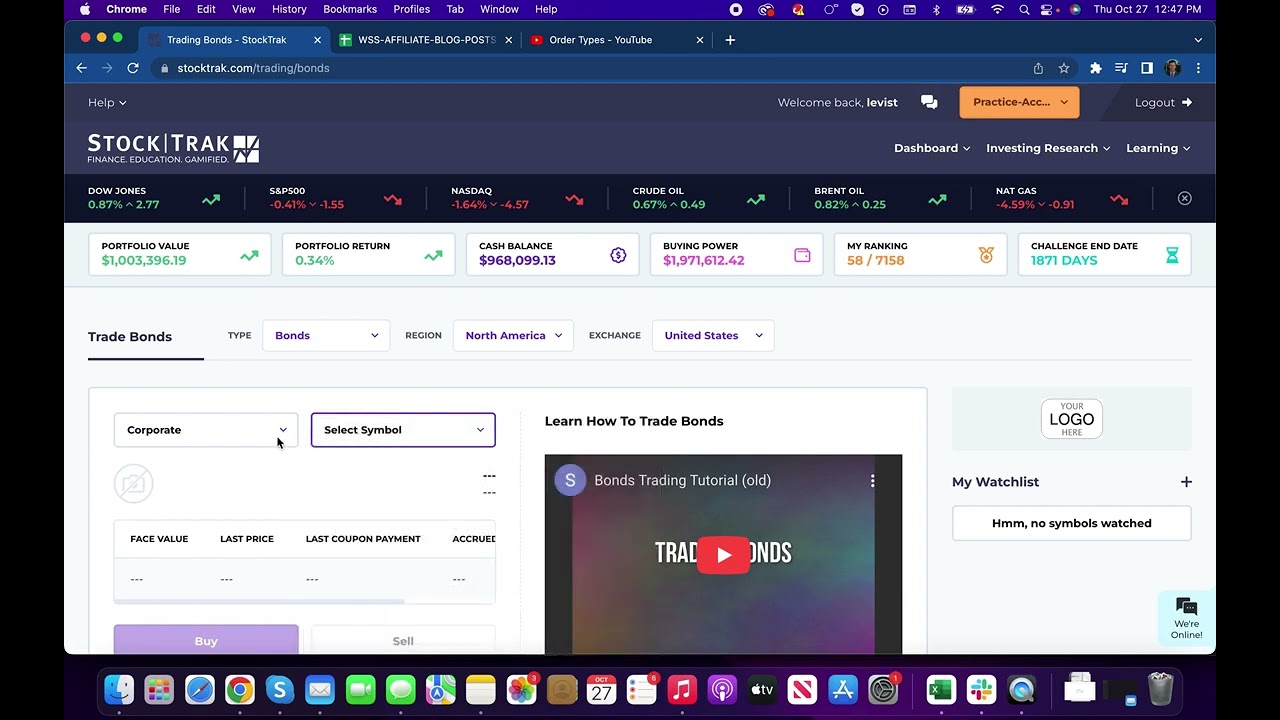Select the Trade Bonds tab
The image size is (1280, 720).
coord(130,337)
